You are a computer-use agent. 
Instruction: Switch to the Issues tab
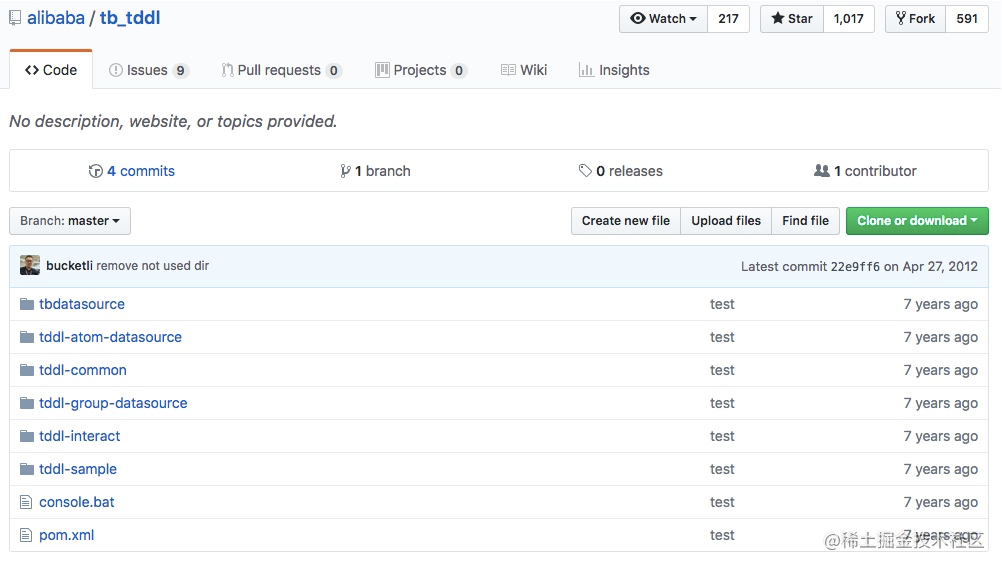(x=148, y=70)
